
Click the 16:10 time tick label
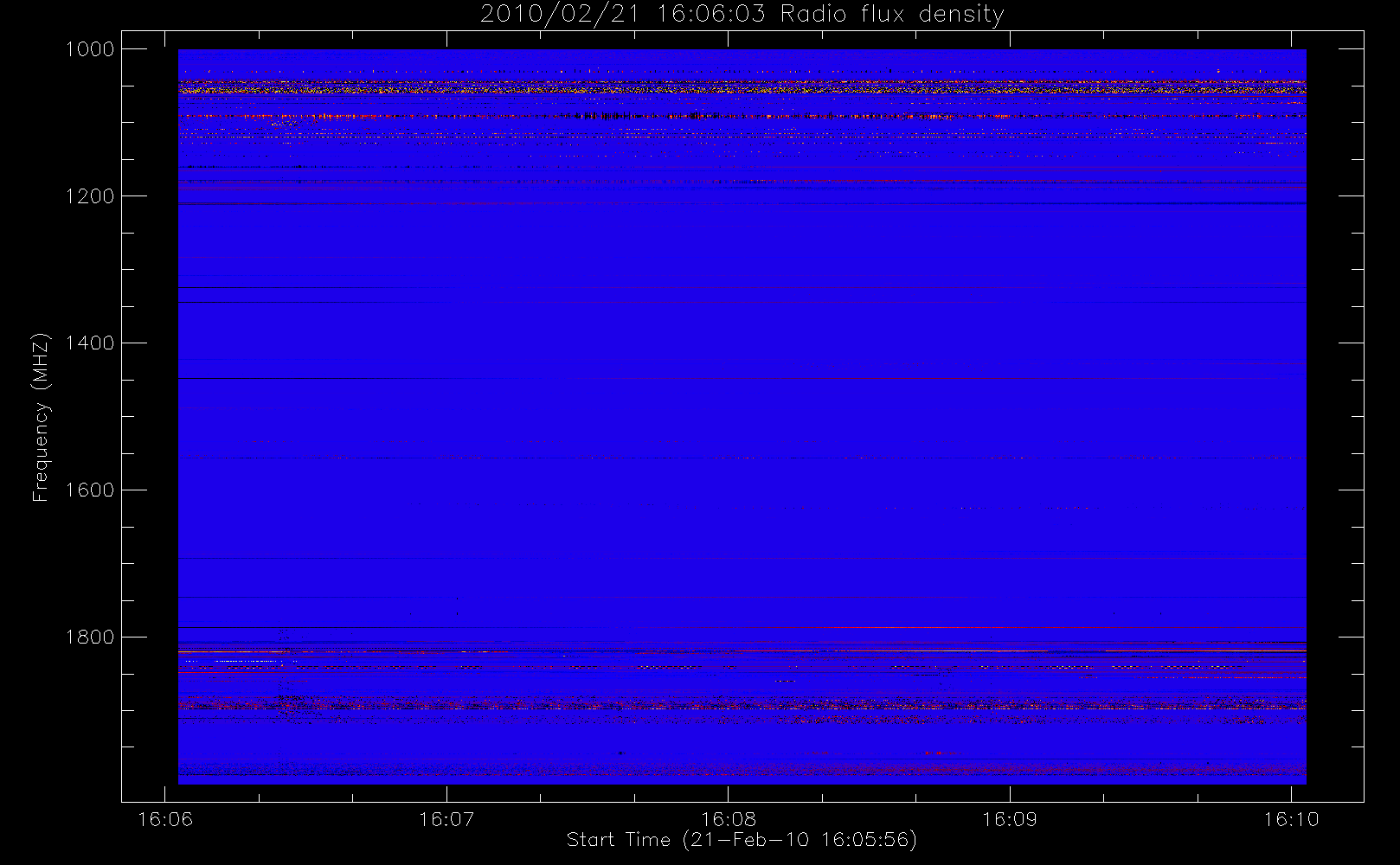pyautogui.click(x=1291, y=819)
